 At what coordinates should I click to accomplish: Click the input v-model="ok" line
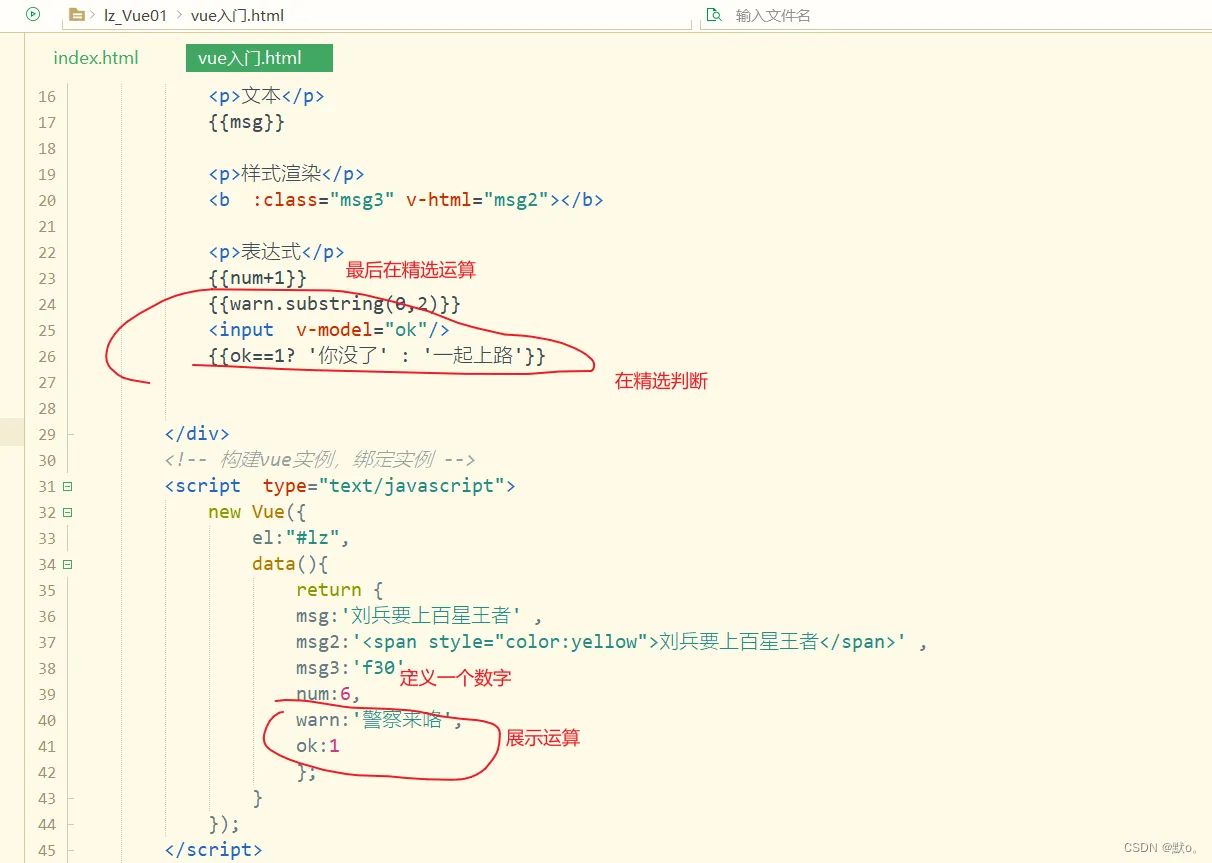point(329,330)
